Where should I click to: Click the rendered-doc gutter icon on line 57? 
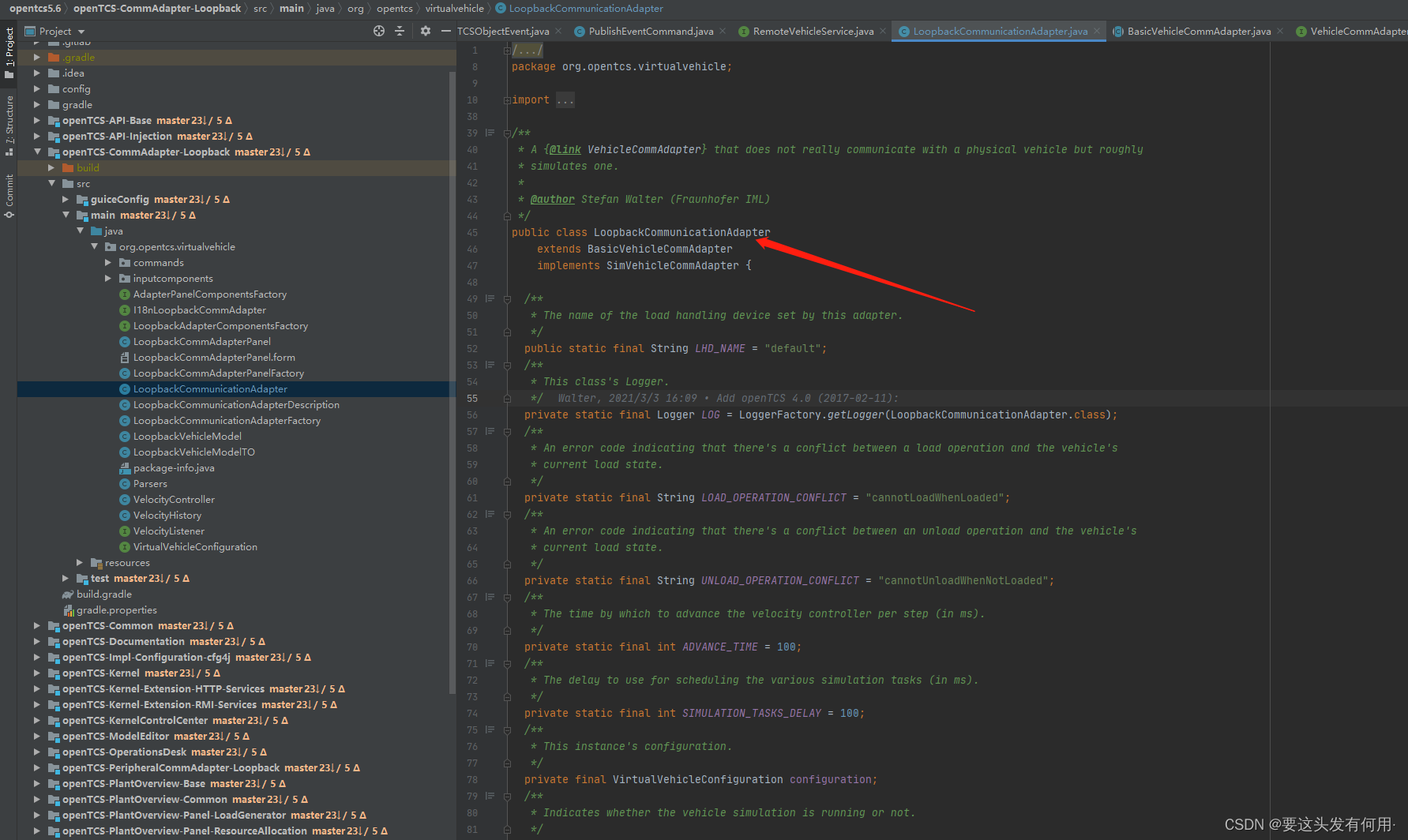[x=490, y=431]
